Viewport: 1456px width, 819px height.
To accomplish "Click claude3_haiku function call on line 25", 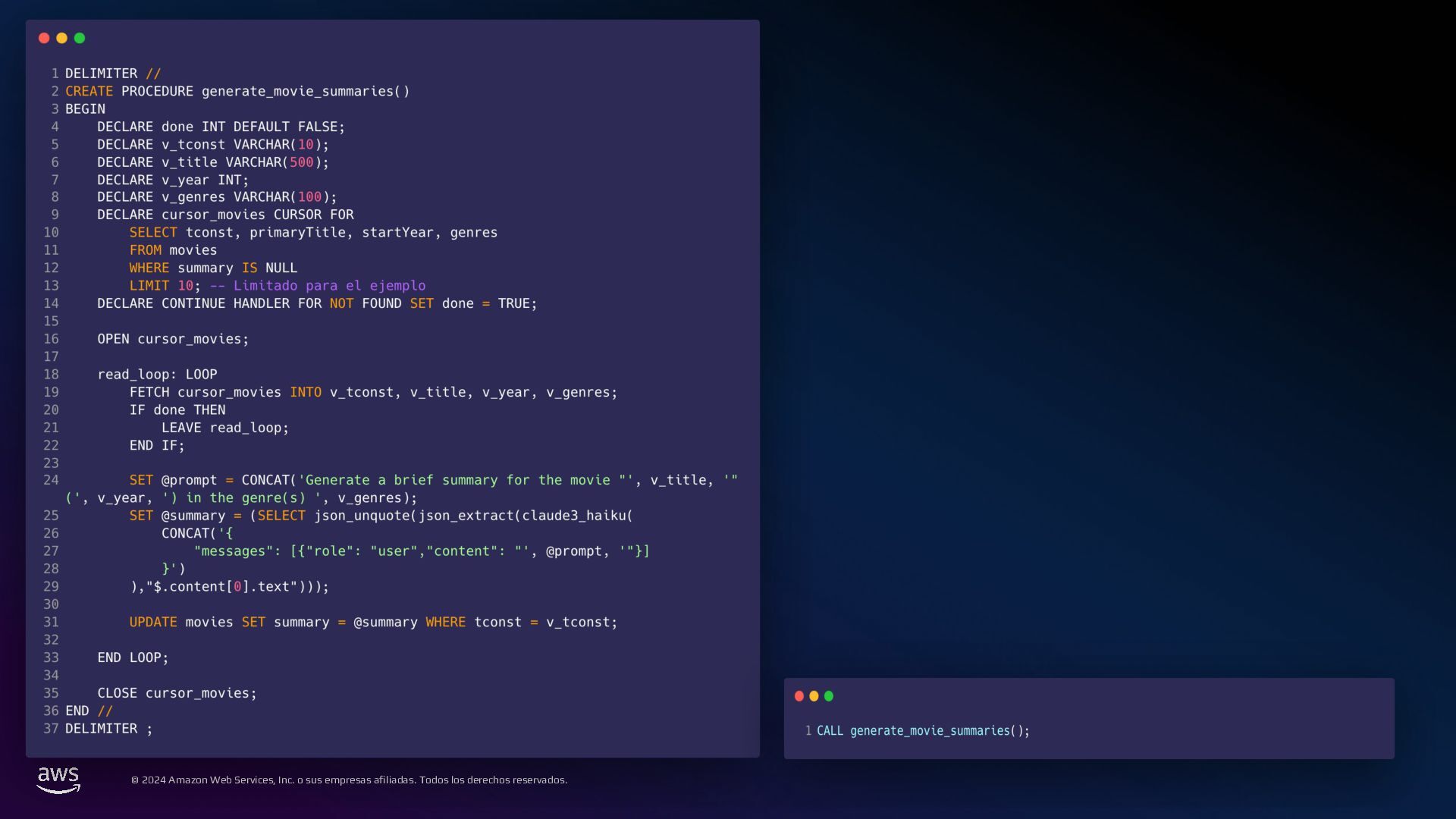I will (574, 516).
